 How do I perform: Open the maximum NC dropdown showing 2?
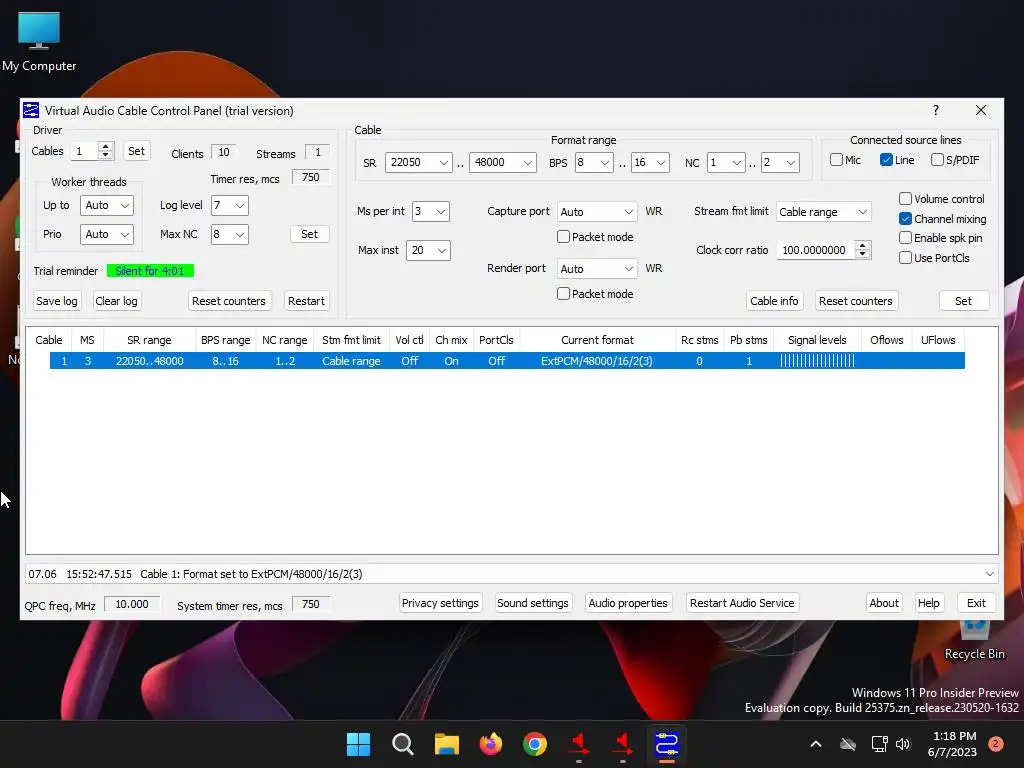pyautogui.click(x=780, y=162)
